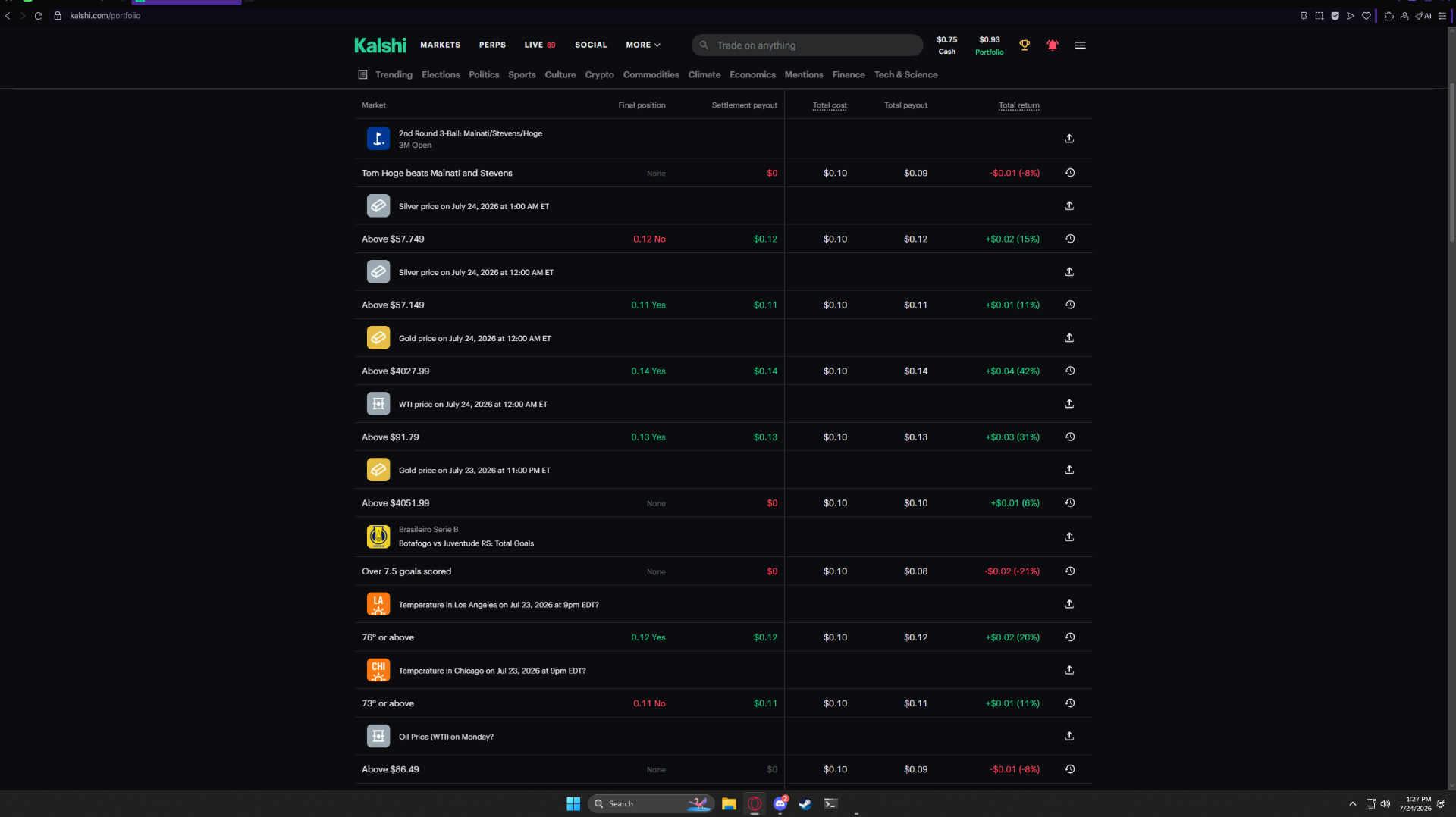Select the Commodities category tab
The image size is (1456, 817).
651,75
